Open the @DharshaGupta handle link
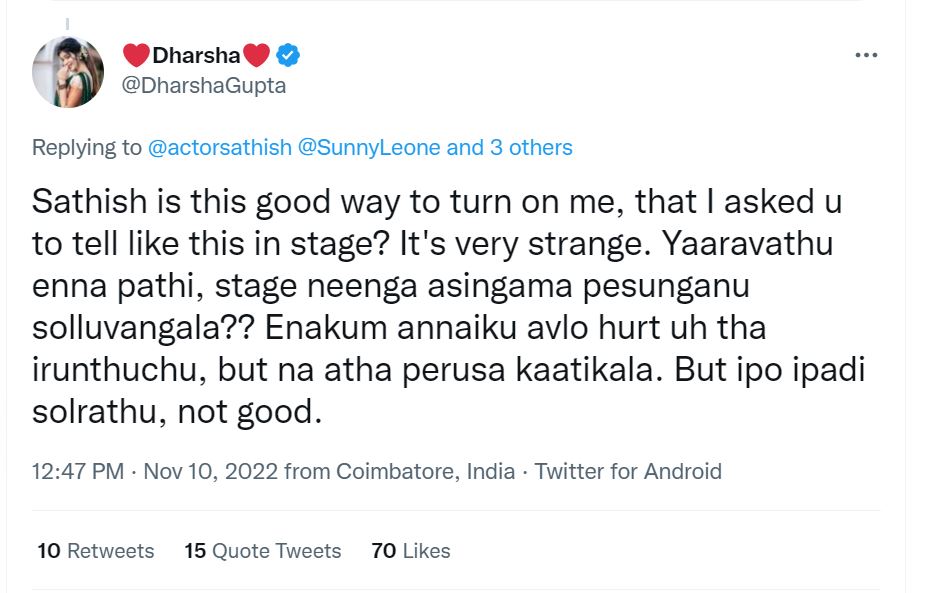Viewport: 950px width, 593px height. [x=203, y=86]
